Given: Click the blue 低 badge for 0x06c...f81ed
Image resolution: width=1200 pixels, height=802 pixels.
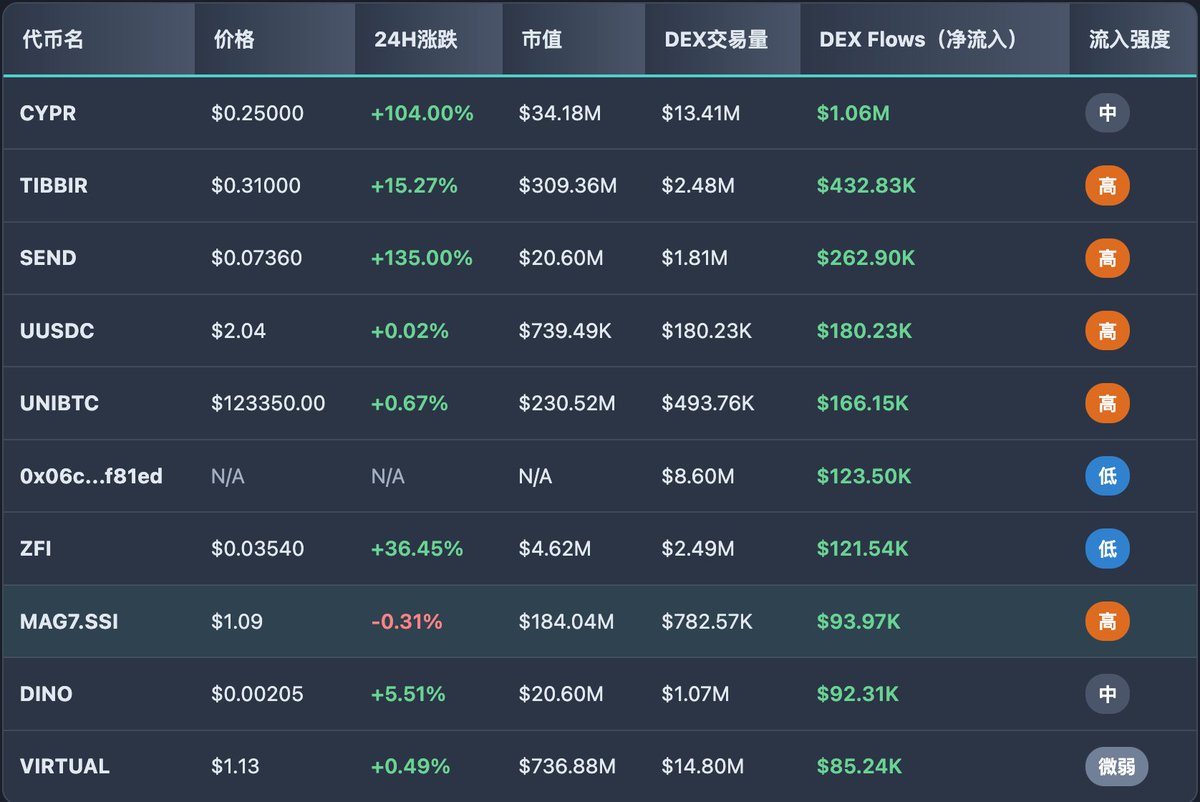Looking at the screenshot, I should point(1107,477).
